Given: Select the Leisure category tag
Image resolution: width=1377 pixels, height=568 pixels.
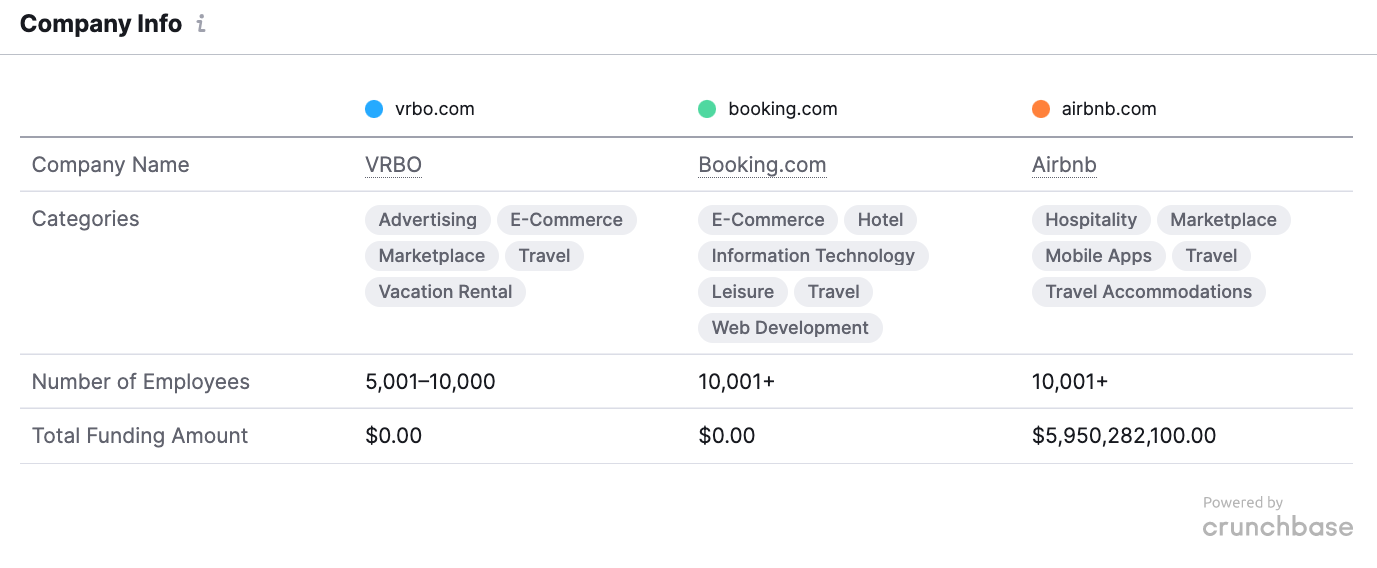Looking at the screenshot, I should (742, 292).
